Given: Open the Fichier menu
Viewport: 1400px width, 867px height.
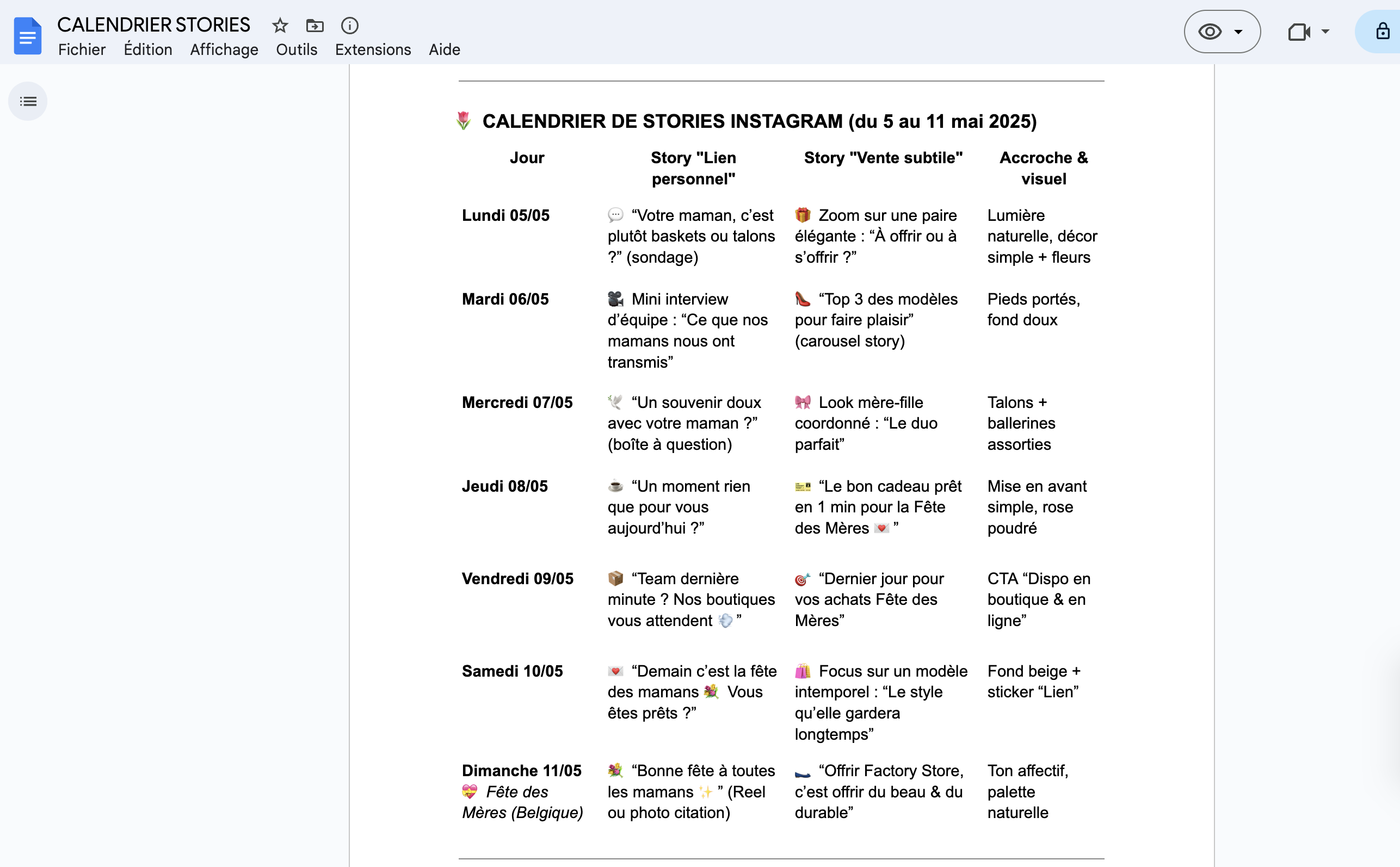Looking at the screenshot, I should pyautogui.click(x=82, y=50).
